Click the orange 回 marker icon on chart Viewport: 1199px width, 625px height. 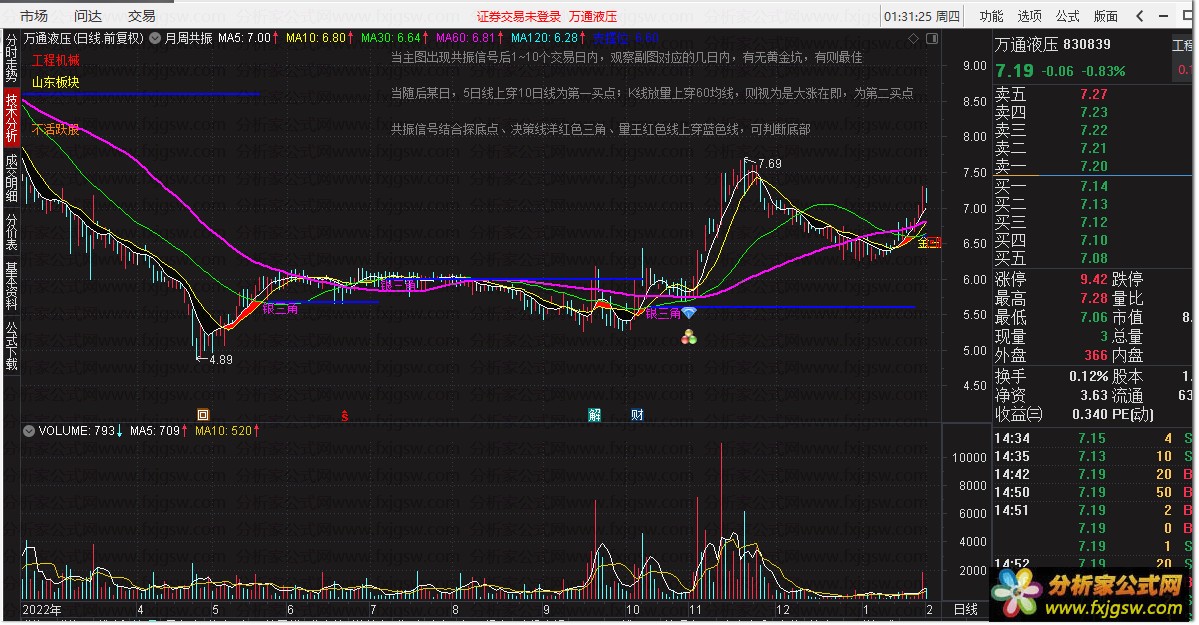pyautogui.click(x=203, y=415)
